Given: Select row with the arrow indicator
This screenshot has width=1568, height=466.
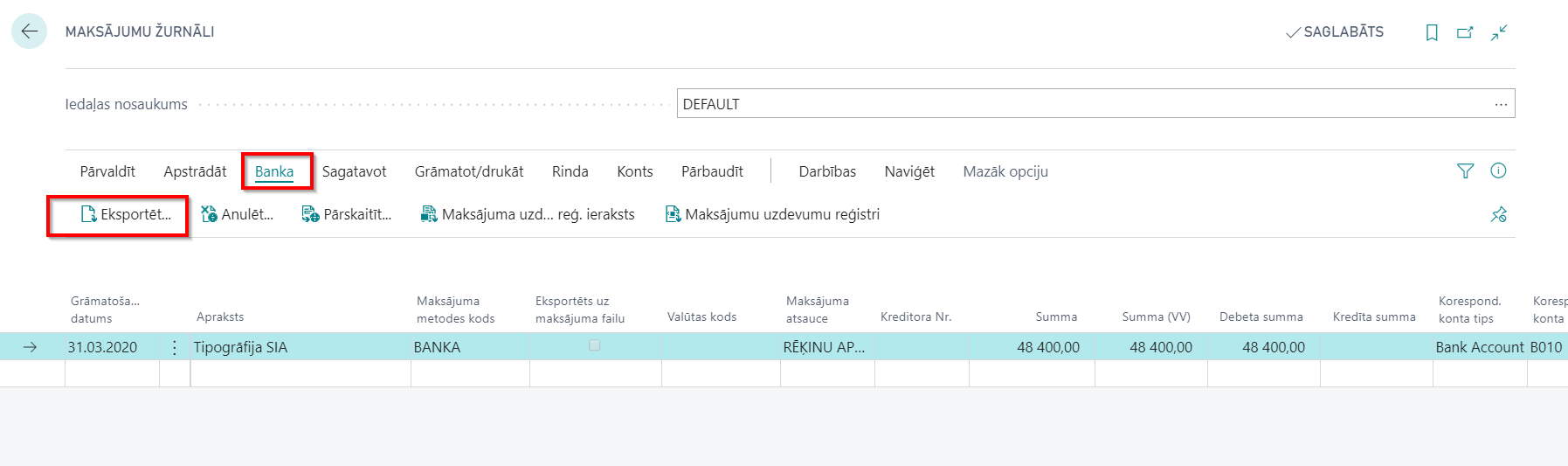Looking at the screenshot, I should [x=30, y=347].
